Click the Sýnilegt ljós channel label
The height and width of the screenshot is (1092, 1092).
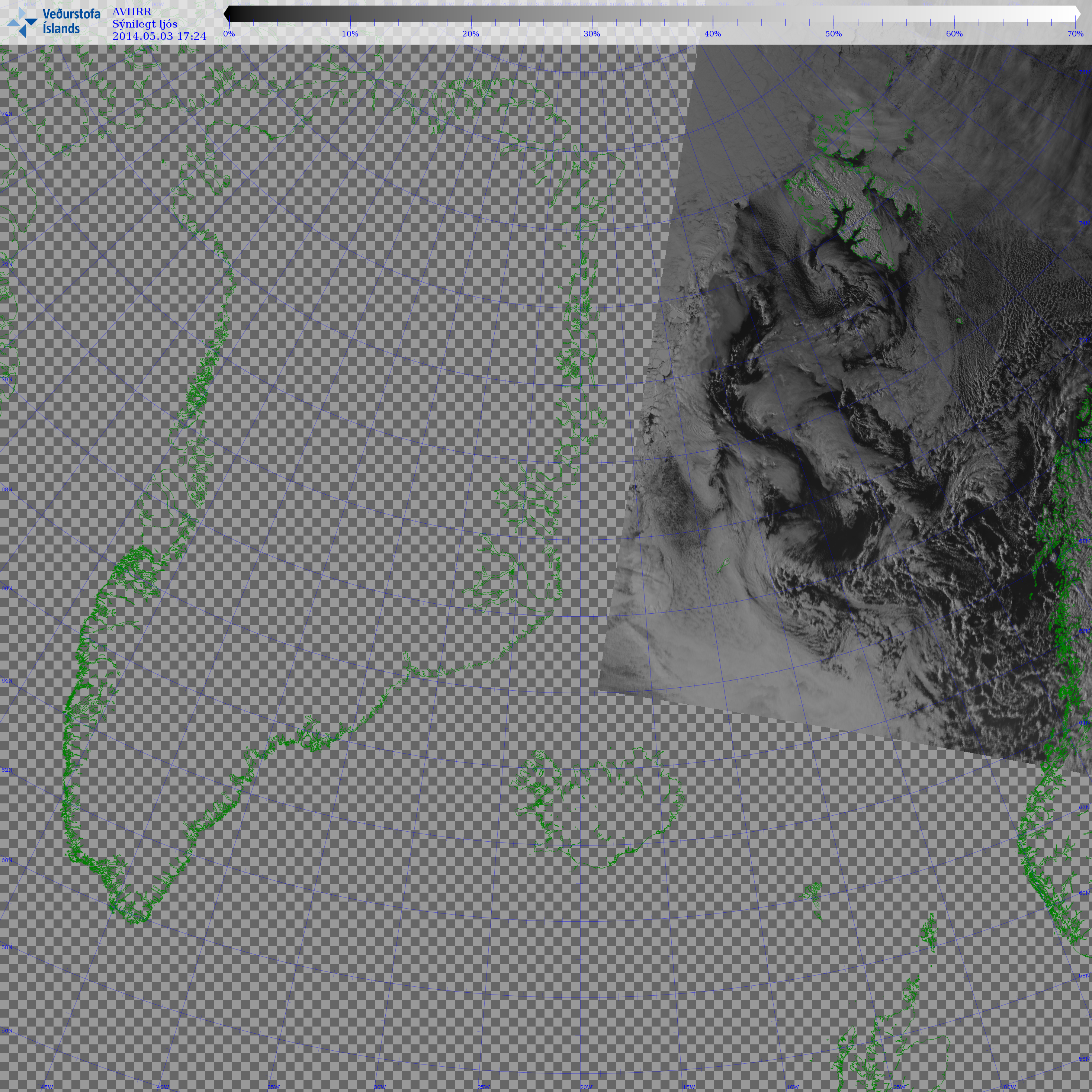point(145,24)
